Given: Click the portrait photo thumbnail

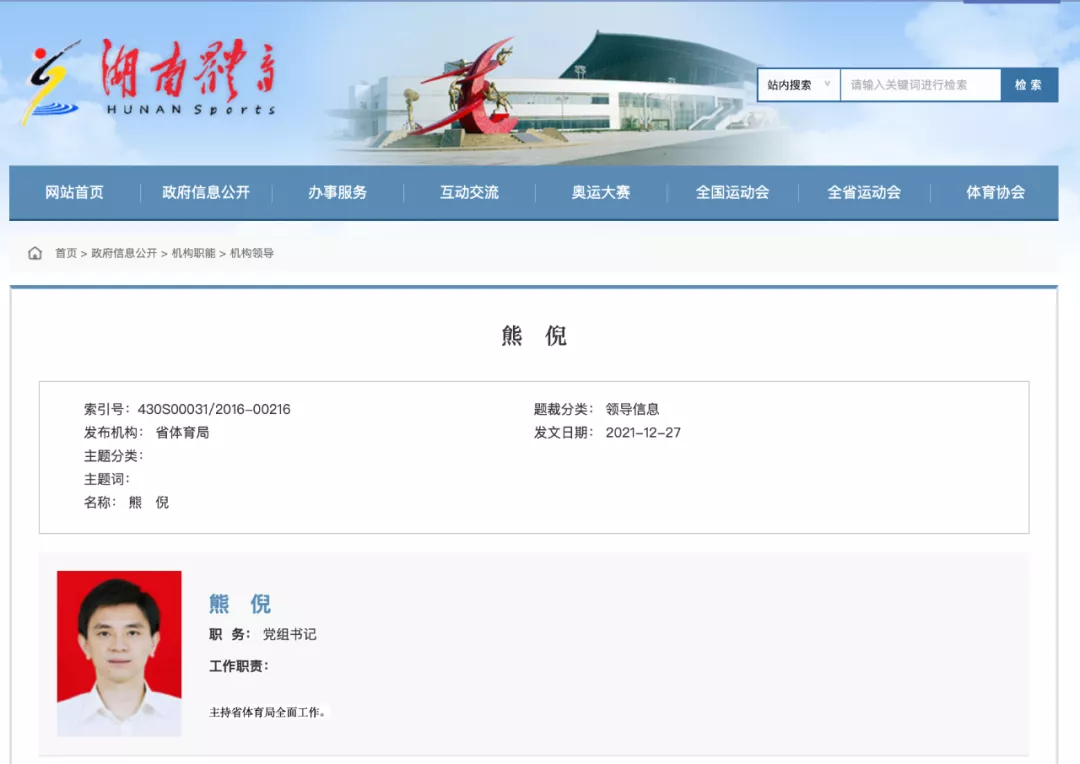Looking at the screenshot, I should [x=119, y=653].
